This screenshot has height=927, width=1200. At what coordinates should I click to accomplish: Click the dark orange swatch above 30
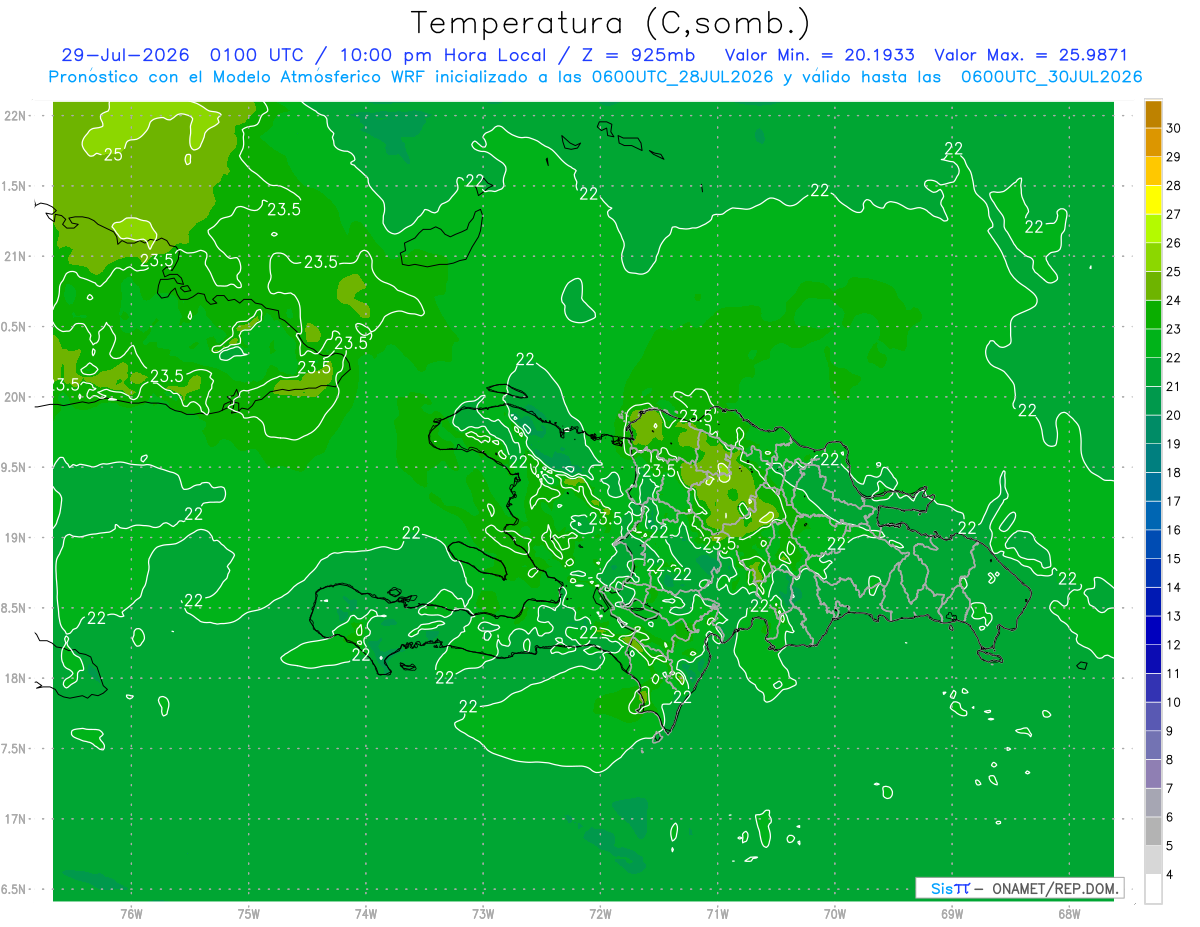[1153, 114]
